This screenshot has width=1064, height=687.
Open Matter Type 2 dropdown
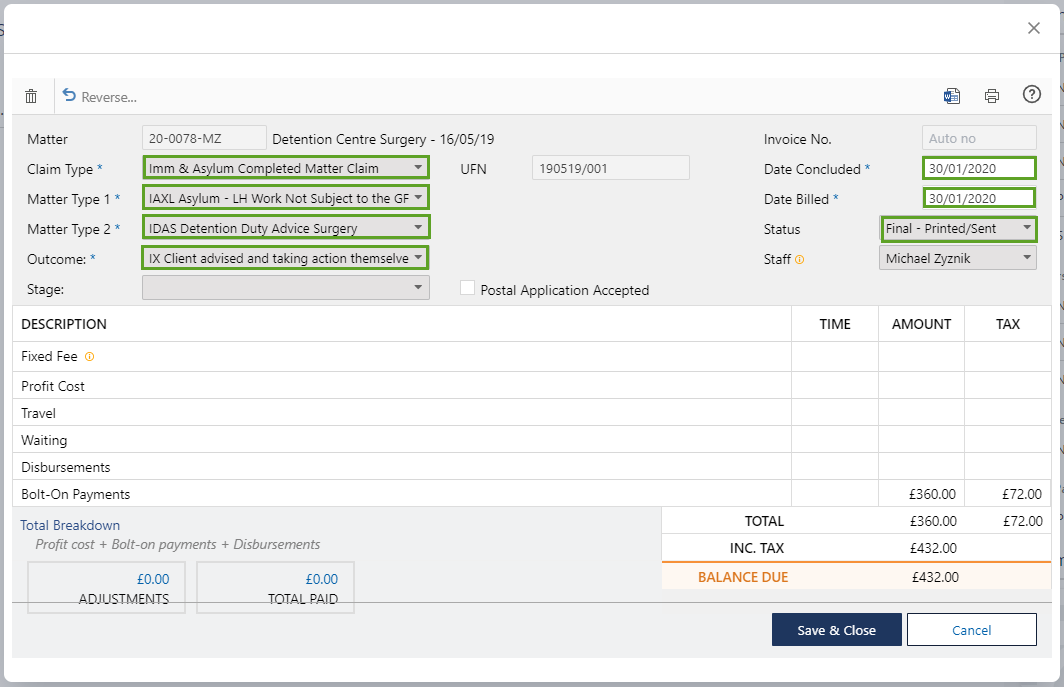tap(286, 229)
